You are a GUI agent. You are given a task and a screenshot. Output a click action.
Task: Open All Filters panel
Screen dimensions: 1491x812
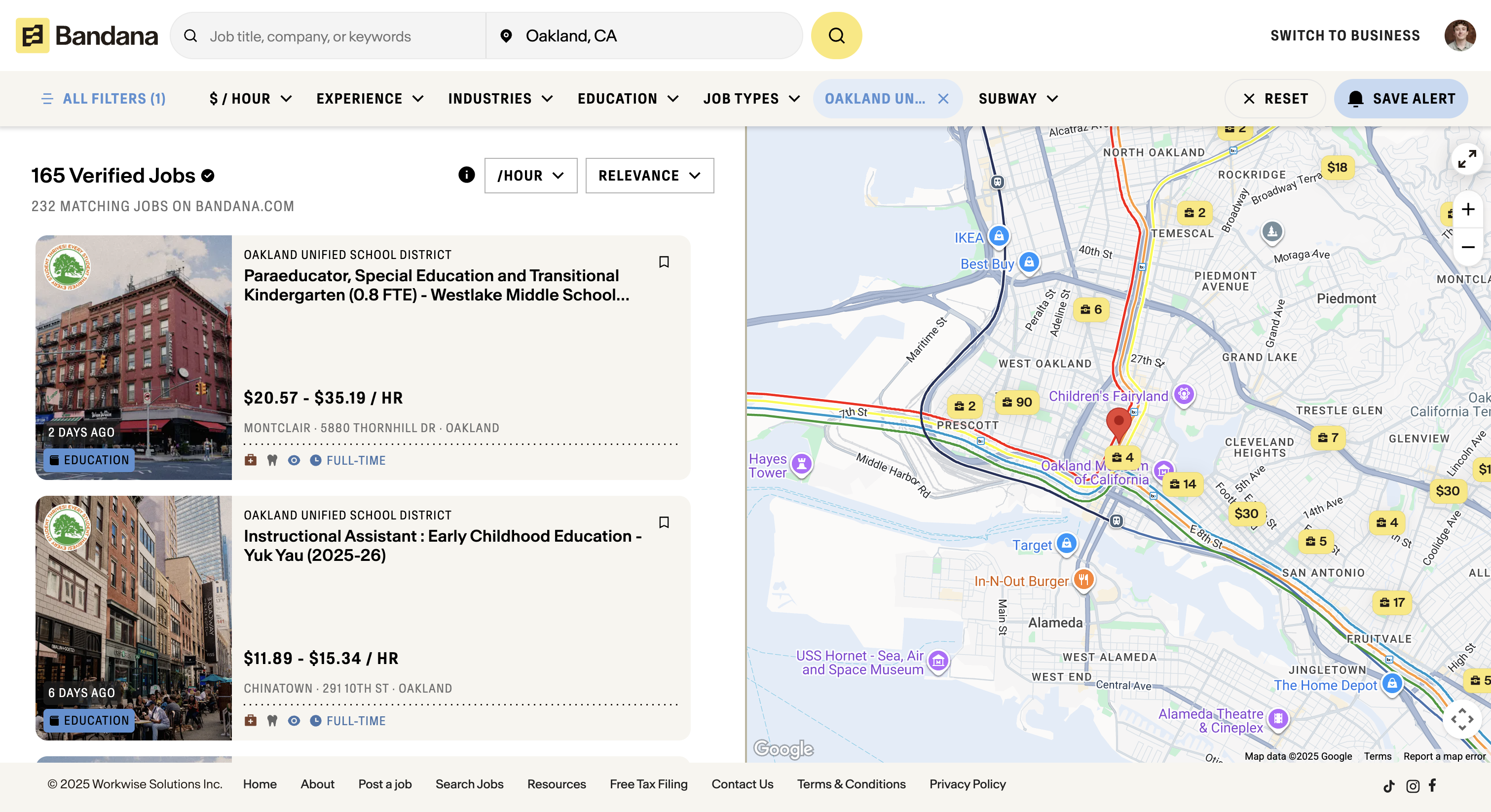coord(104,99)
